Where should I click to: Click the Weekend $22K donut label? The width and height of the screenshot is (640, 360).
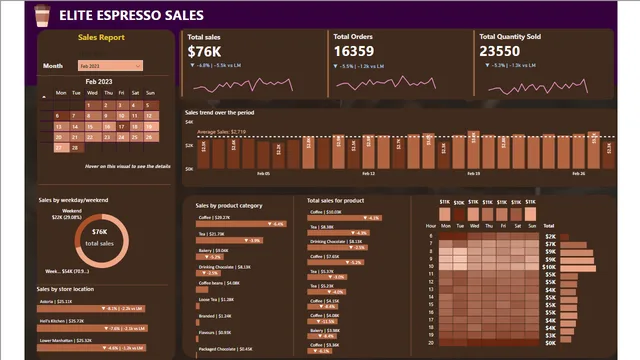pos(67,214)
